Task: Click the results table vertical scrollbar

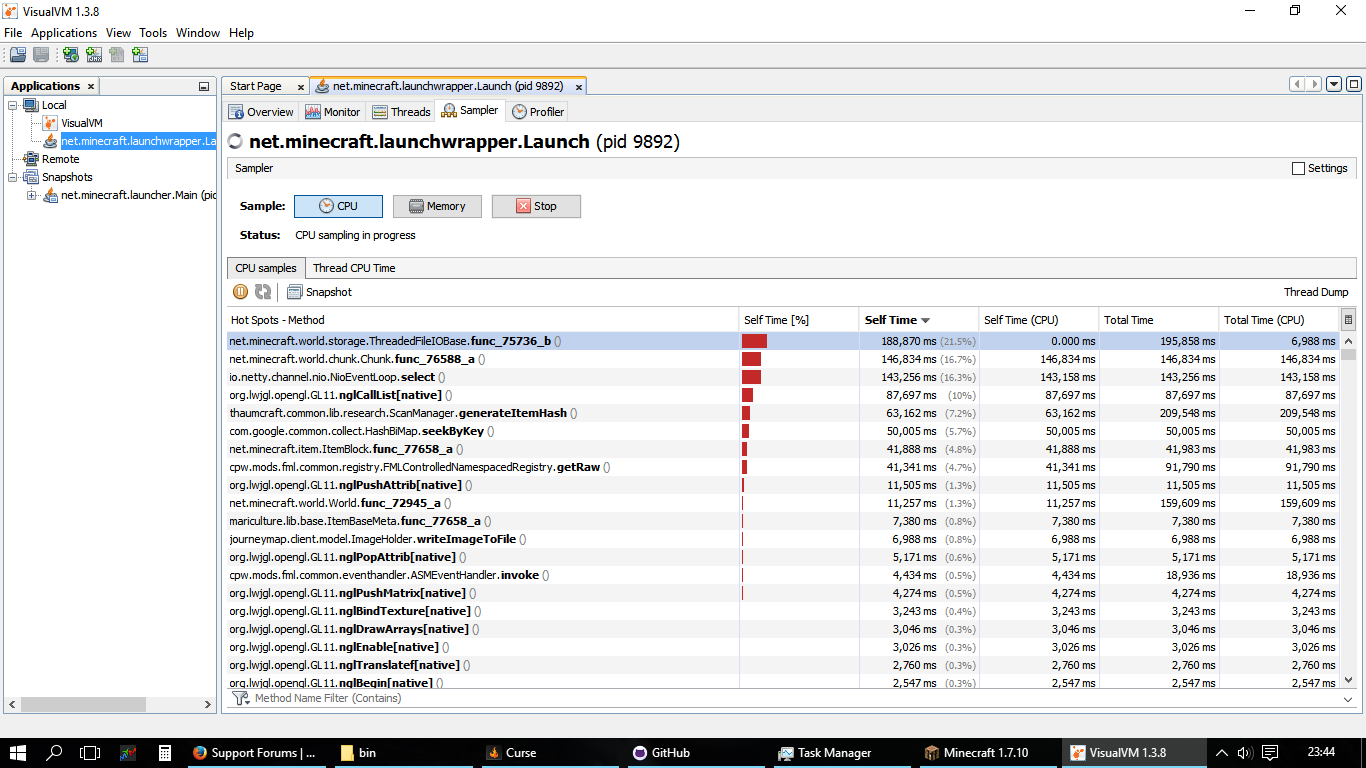Action: click(x=1348, y=510)
